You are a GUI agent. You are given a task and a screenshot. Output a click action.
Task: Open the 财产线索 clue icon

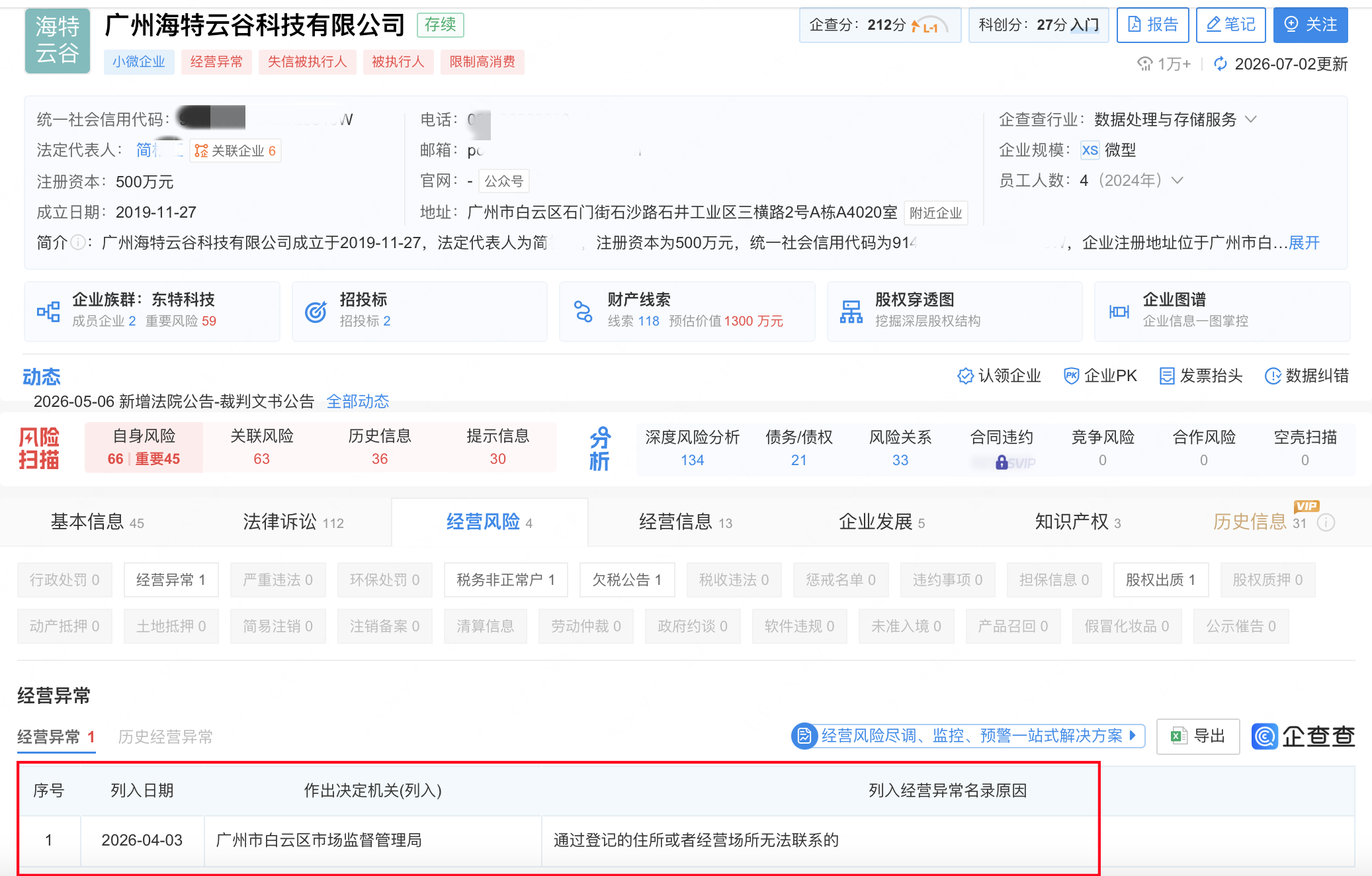(x=583, y=311)
